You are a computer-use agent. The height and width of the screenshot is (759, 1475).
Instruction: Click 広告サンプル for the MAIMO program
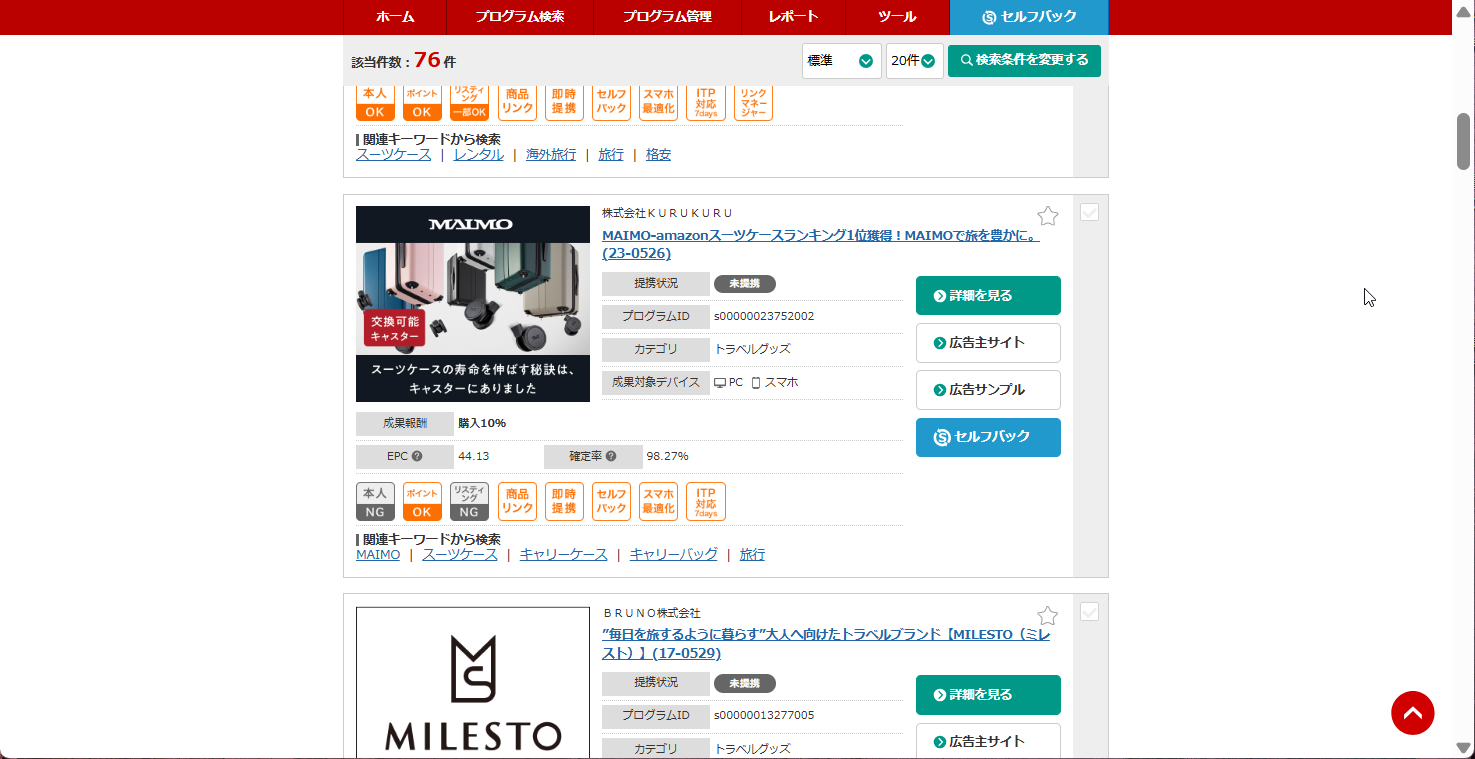[x=988, y=390]
